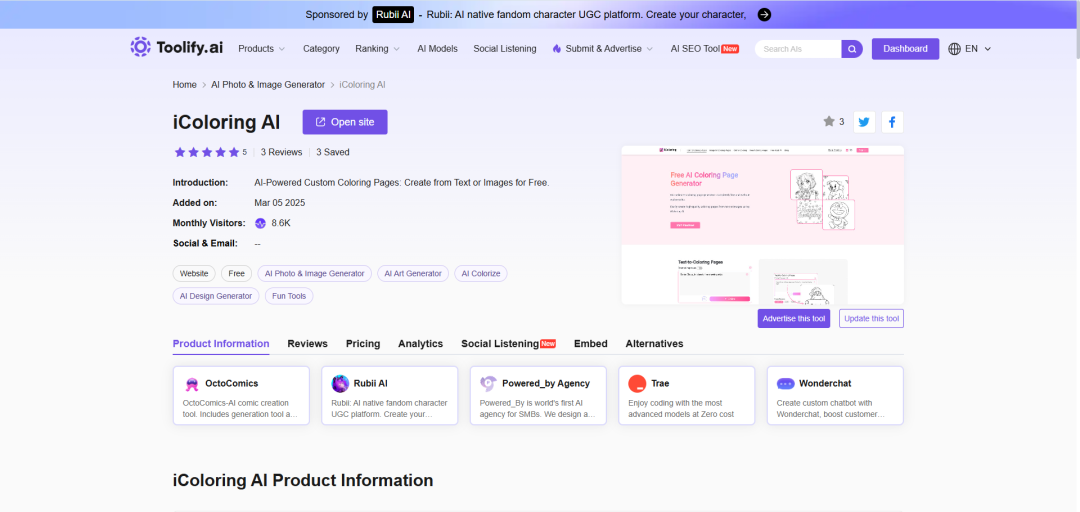Screen dimensions: 1080x512
Task: Click the Dashboard button
Action: tap(905, 49)
